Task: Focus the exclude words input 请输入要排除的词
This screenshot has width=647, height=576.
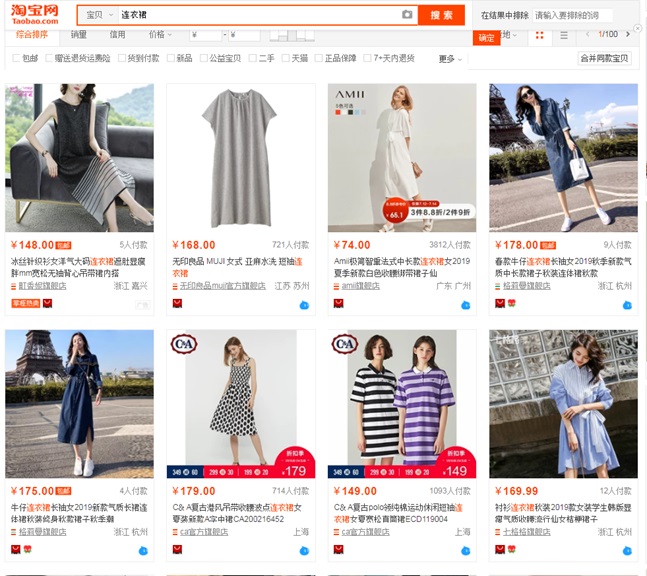Action: coord(572,16)
